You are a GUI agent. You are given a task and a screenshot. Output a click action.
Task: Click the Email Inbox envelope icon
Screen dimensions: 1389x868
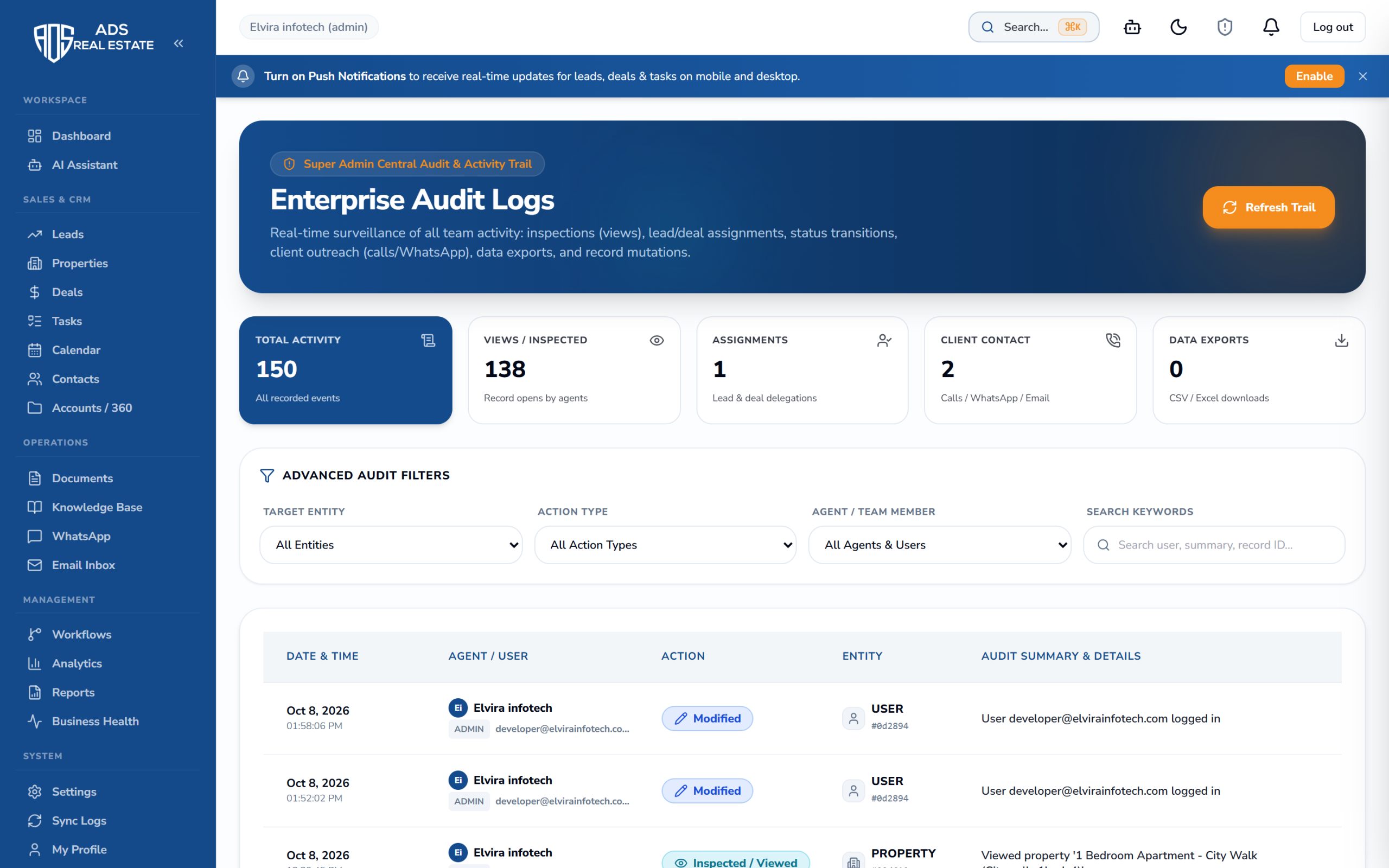[x=34, y=565]
